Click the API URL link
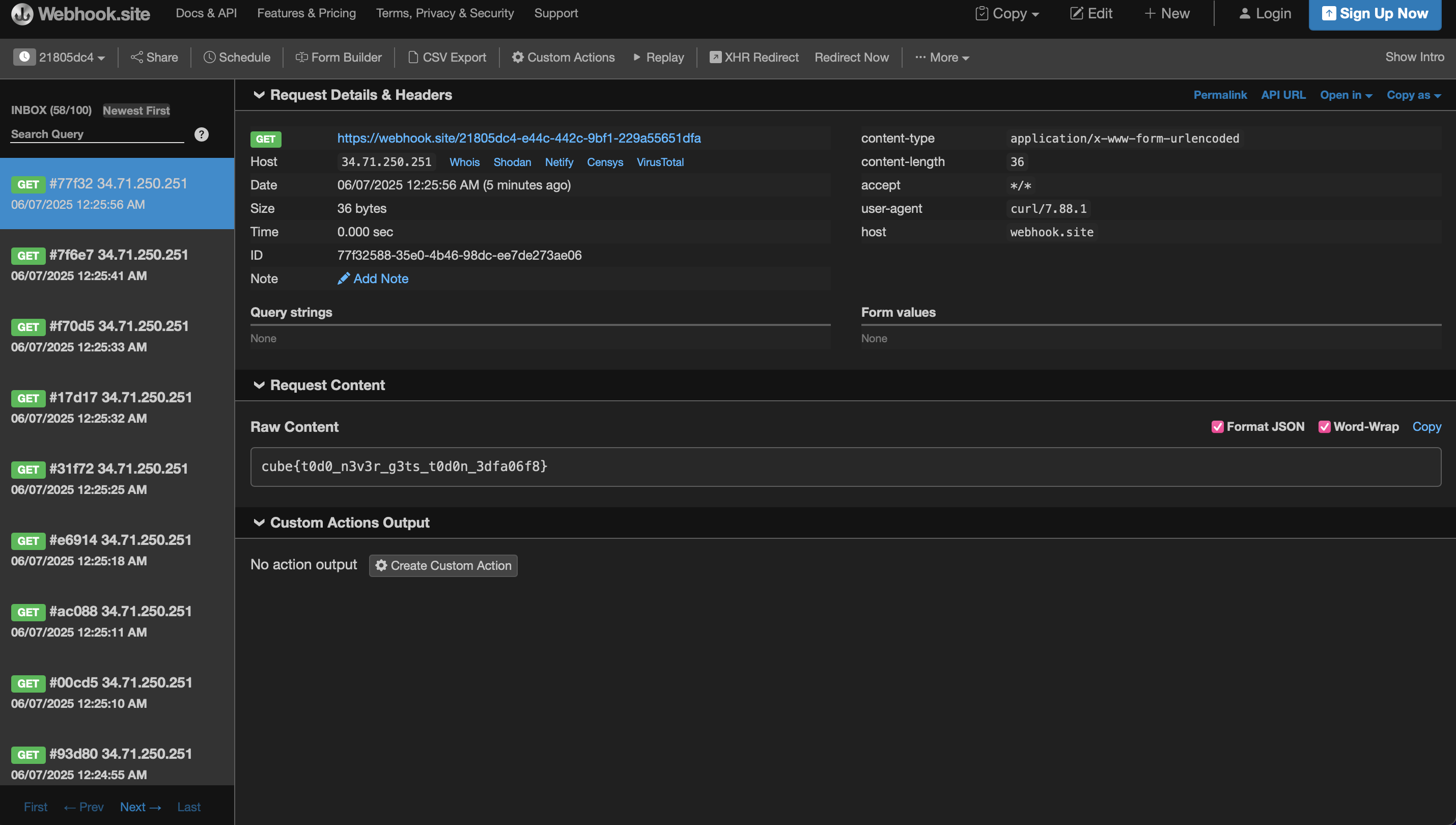1456x825 pixels. pos(1283,95)
